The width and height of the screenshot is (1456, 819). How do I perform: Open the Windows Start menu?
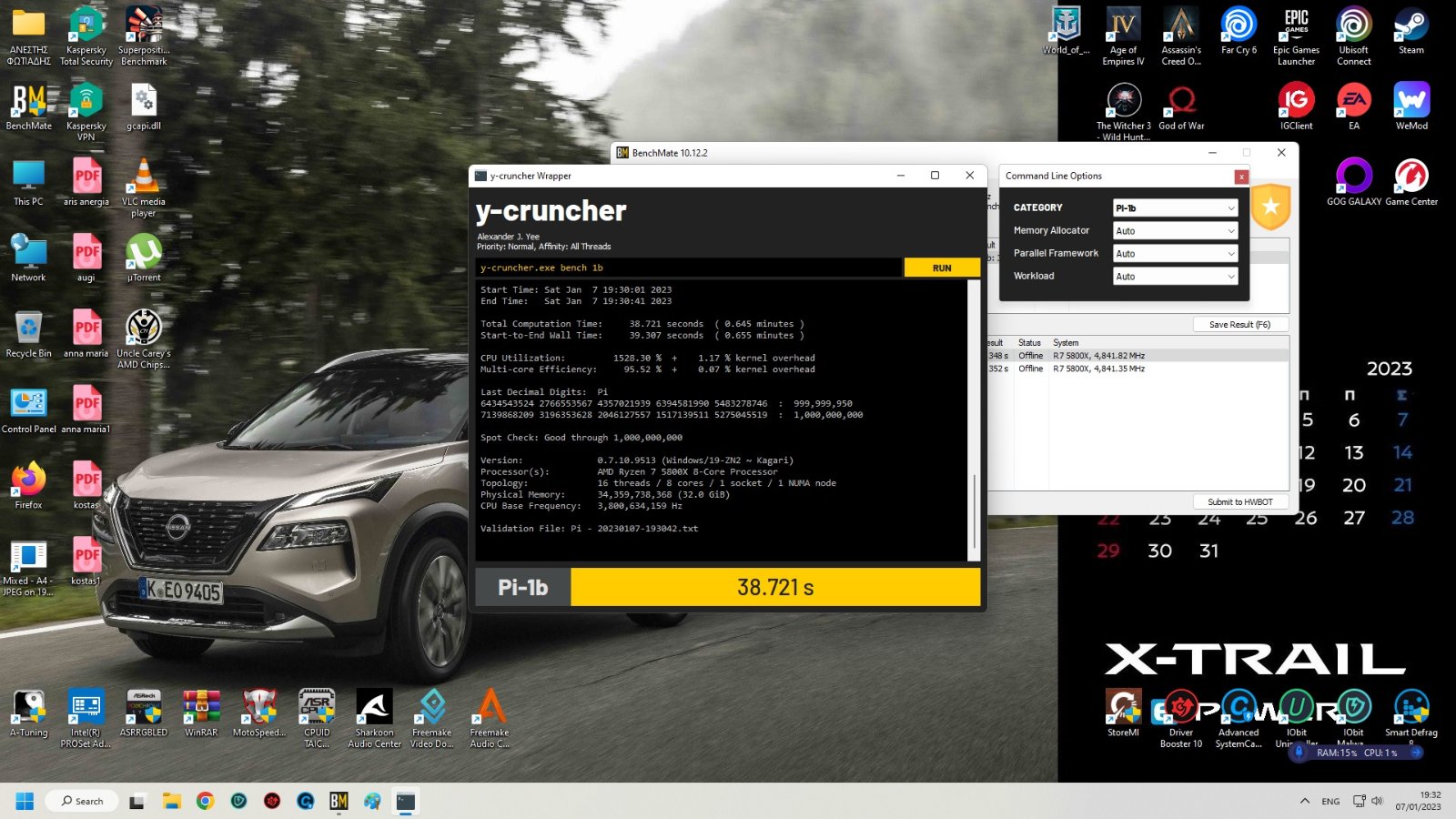(25, 801)
